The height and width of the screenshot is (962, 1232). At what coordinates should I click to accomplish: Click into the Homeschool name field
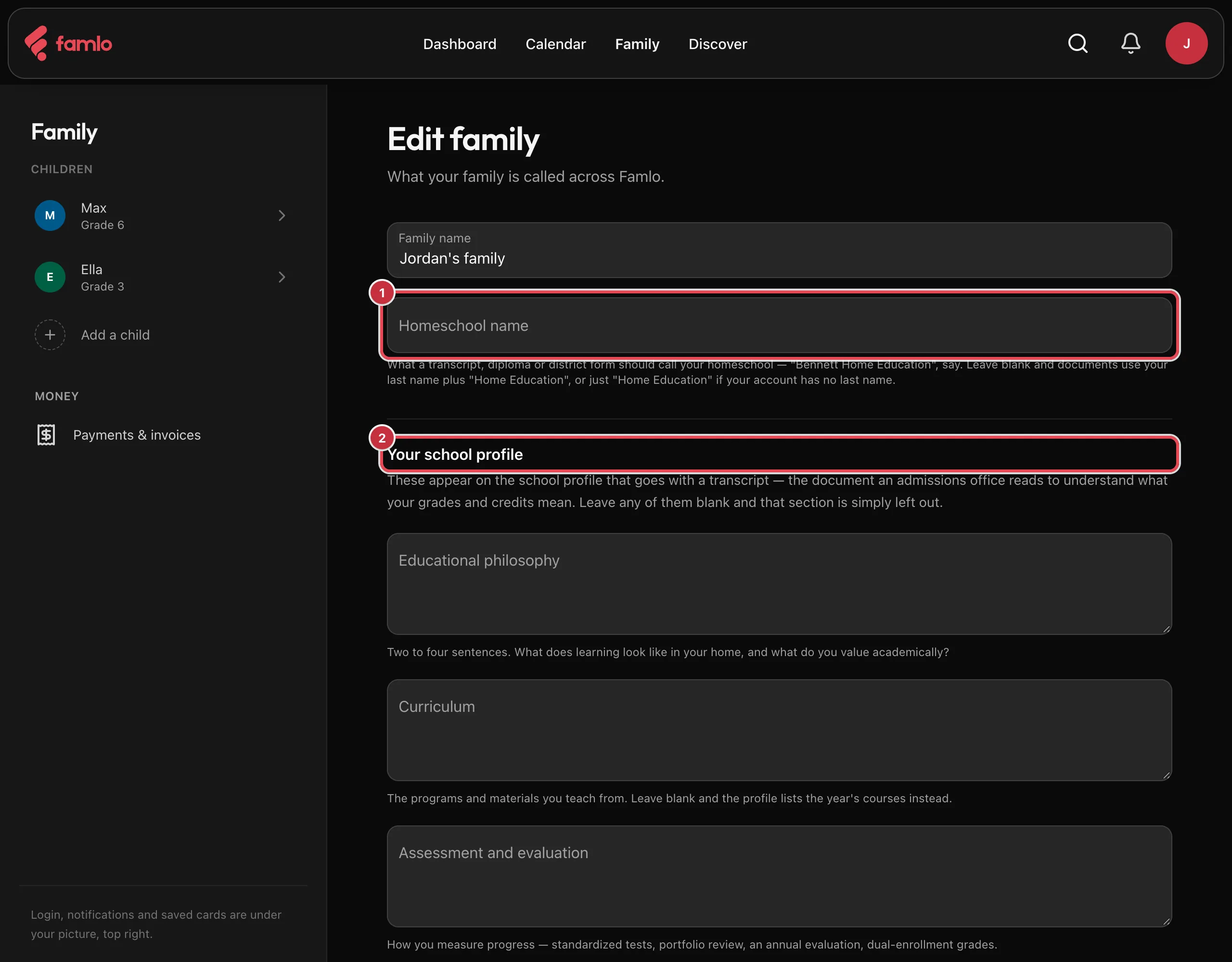click(779, 325)
